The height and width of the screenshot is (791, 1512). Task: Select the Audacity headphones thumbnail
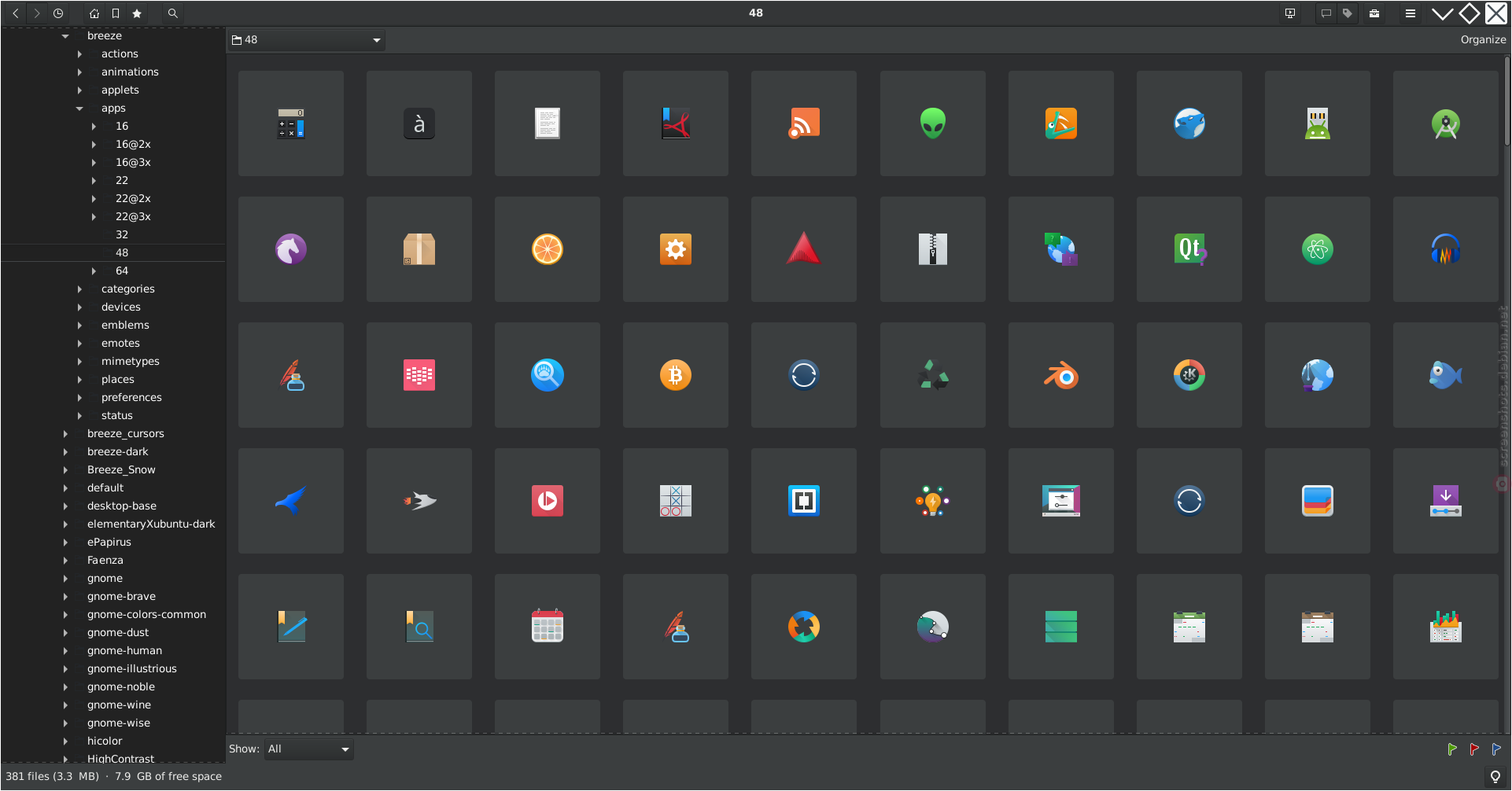coord(1446,249)
